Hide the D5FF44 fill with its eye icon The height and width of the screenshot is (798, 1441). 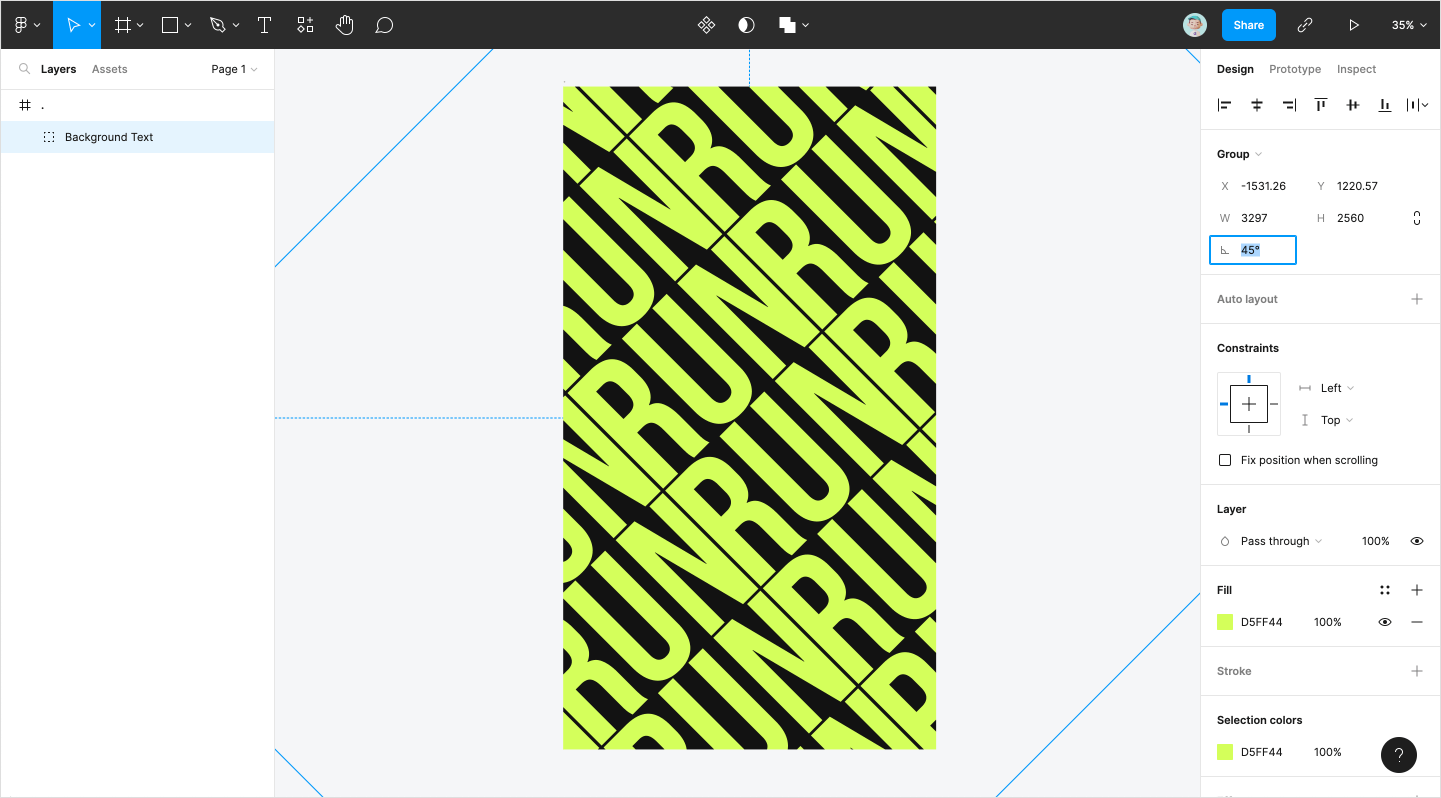(x=1385, y=622)
